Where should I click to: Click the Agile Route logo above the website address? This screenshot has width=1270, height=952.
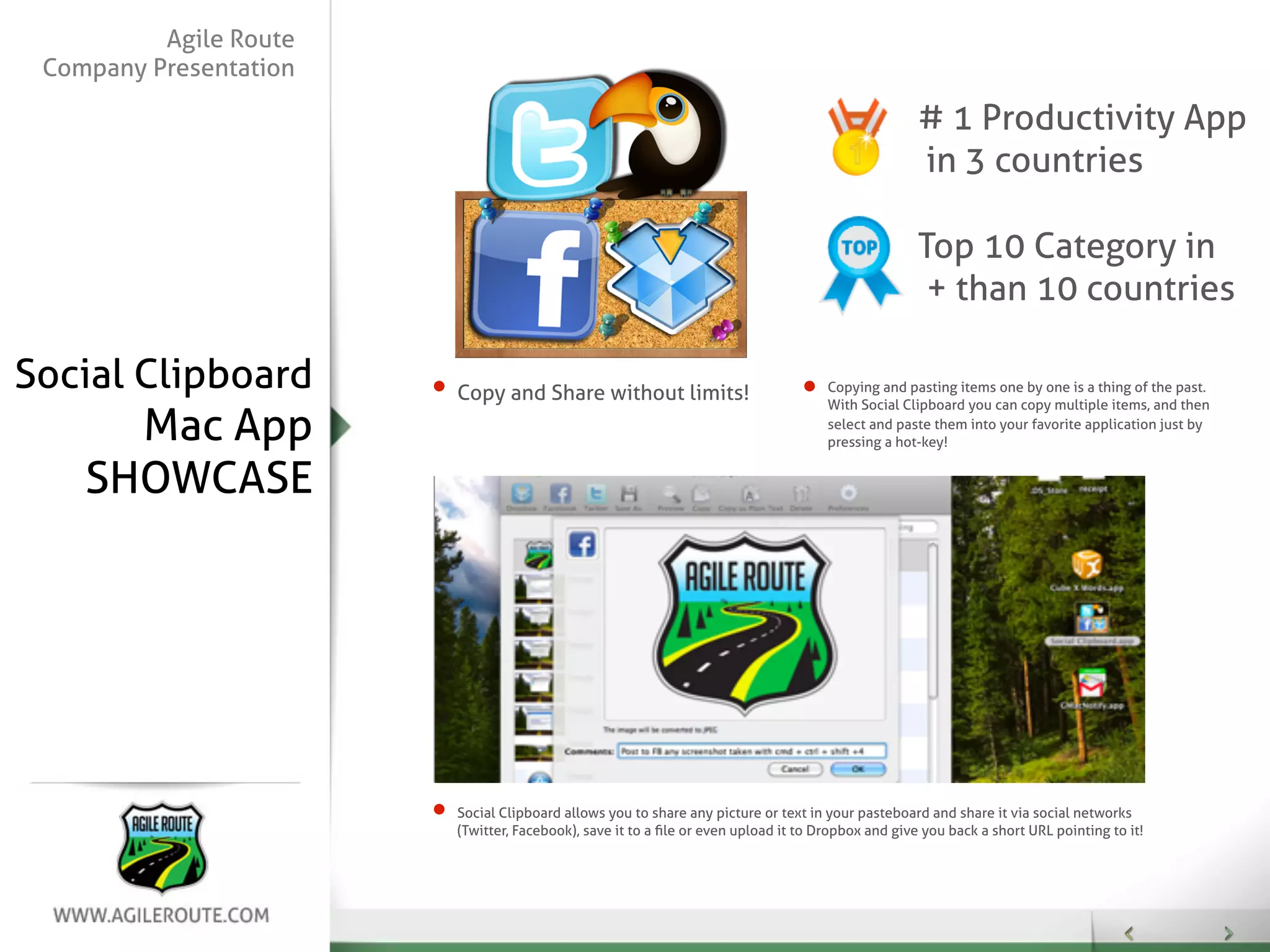point(162,848)
